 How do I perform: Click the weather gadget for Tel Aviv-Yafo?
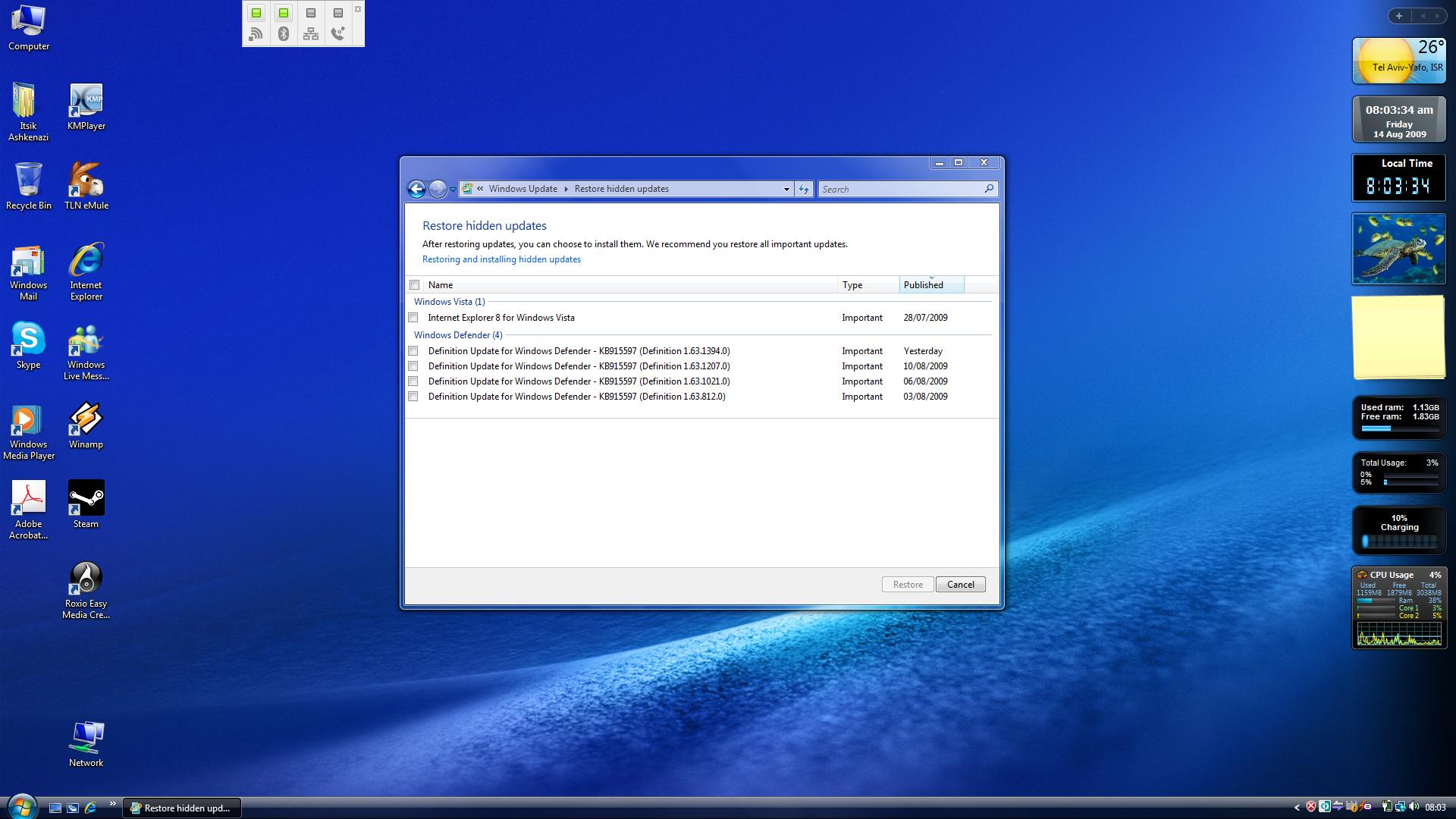point(1398,61)
